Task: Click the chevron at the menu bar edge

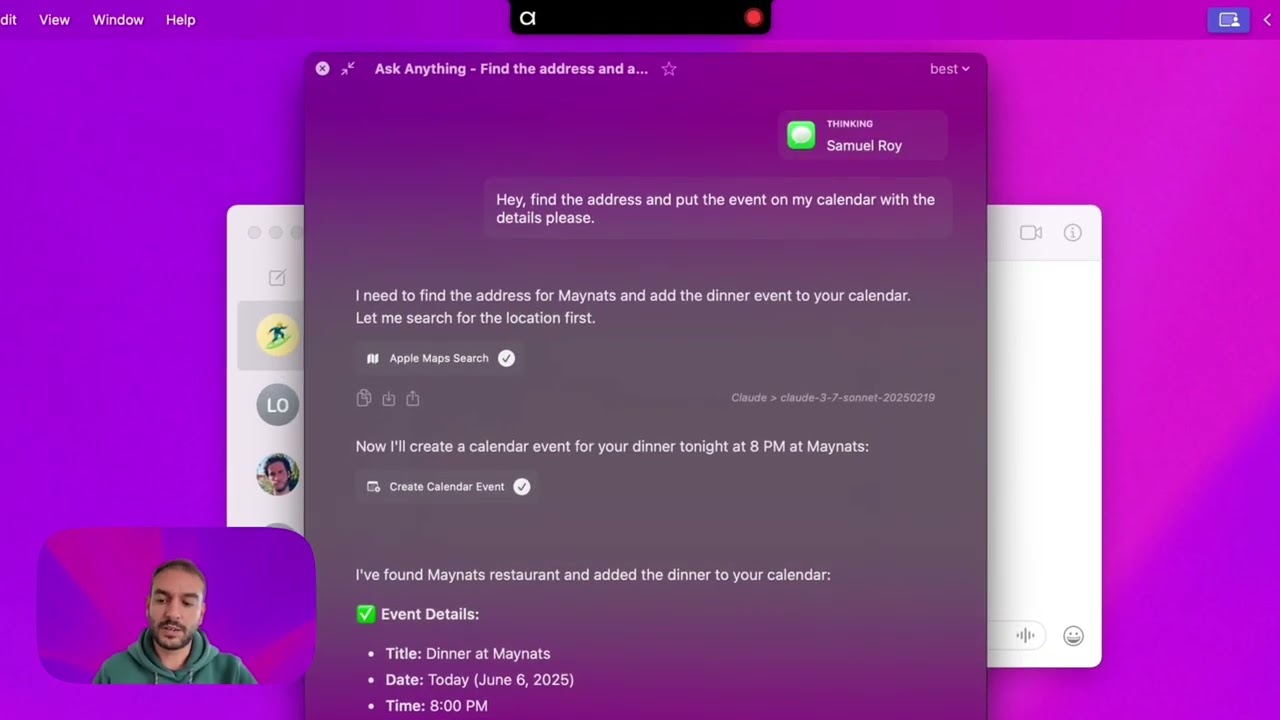Action: point(1267,20)
